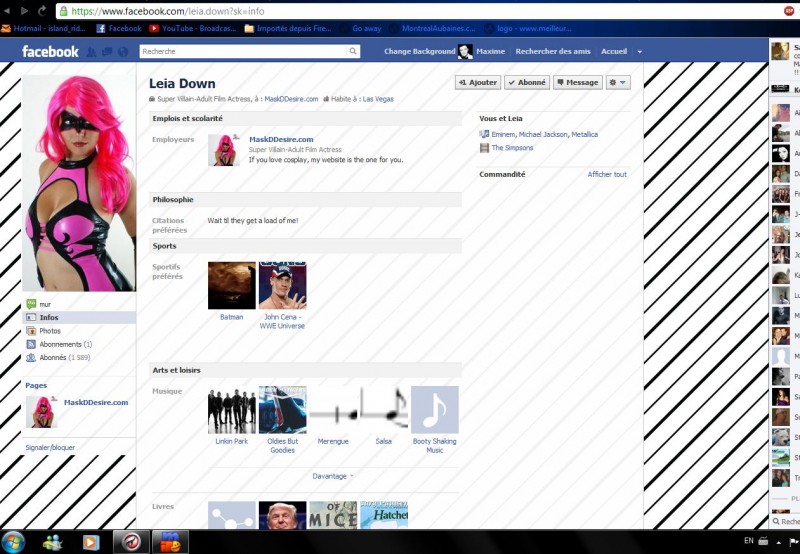The width and height of the screenshot is (800, 554).
Task: Click browser forward arrow
Action: coord(24,11)
